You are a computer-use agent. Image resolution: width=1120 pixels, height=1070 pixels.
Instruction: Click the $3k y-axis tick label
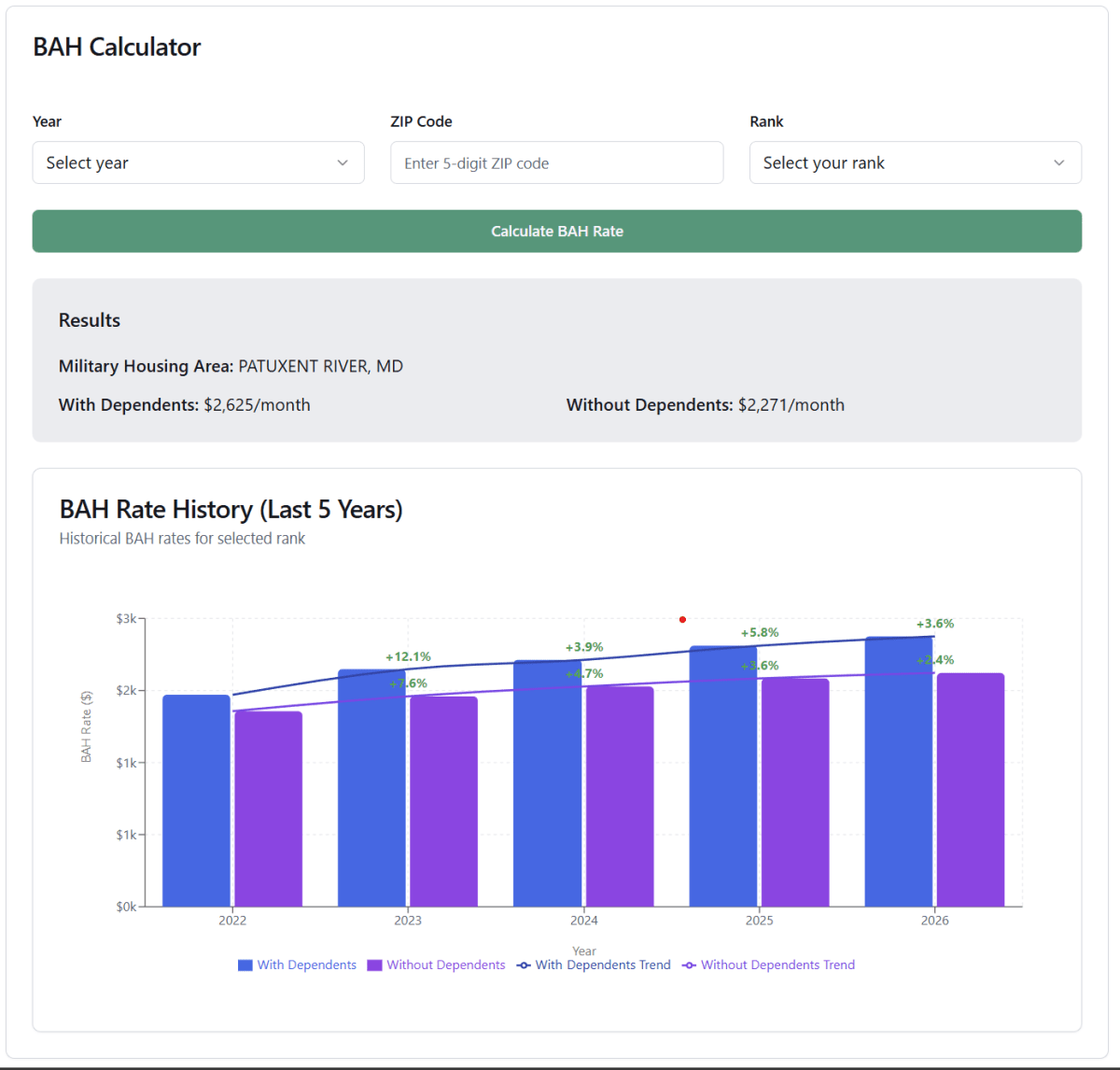pyautogui.click(x=126, y=618)
